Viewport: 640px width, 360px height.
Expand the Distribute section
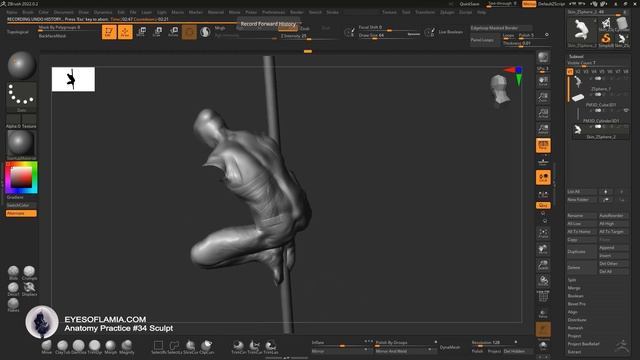[x=577, y=320]
